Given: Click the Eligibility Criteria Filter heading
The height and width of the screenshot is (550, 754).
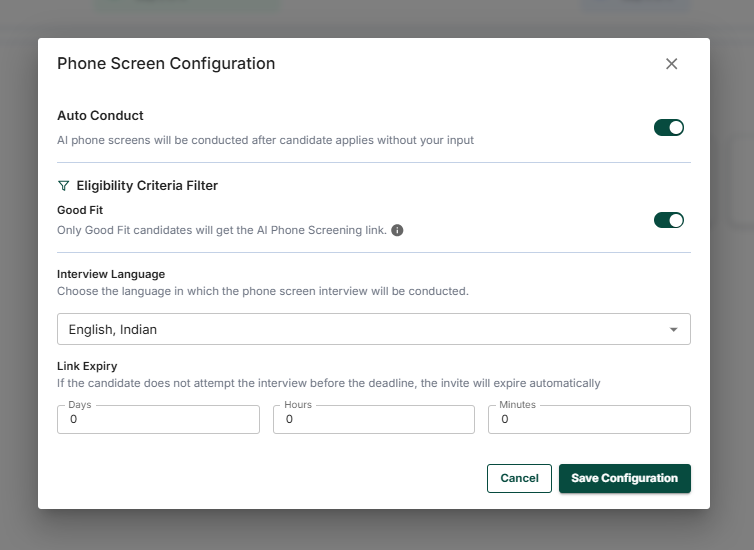Looking at the screenshot, I should [x=147, y=186].
